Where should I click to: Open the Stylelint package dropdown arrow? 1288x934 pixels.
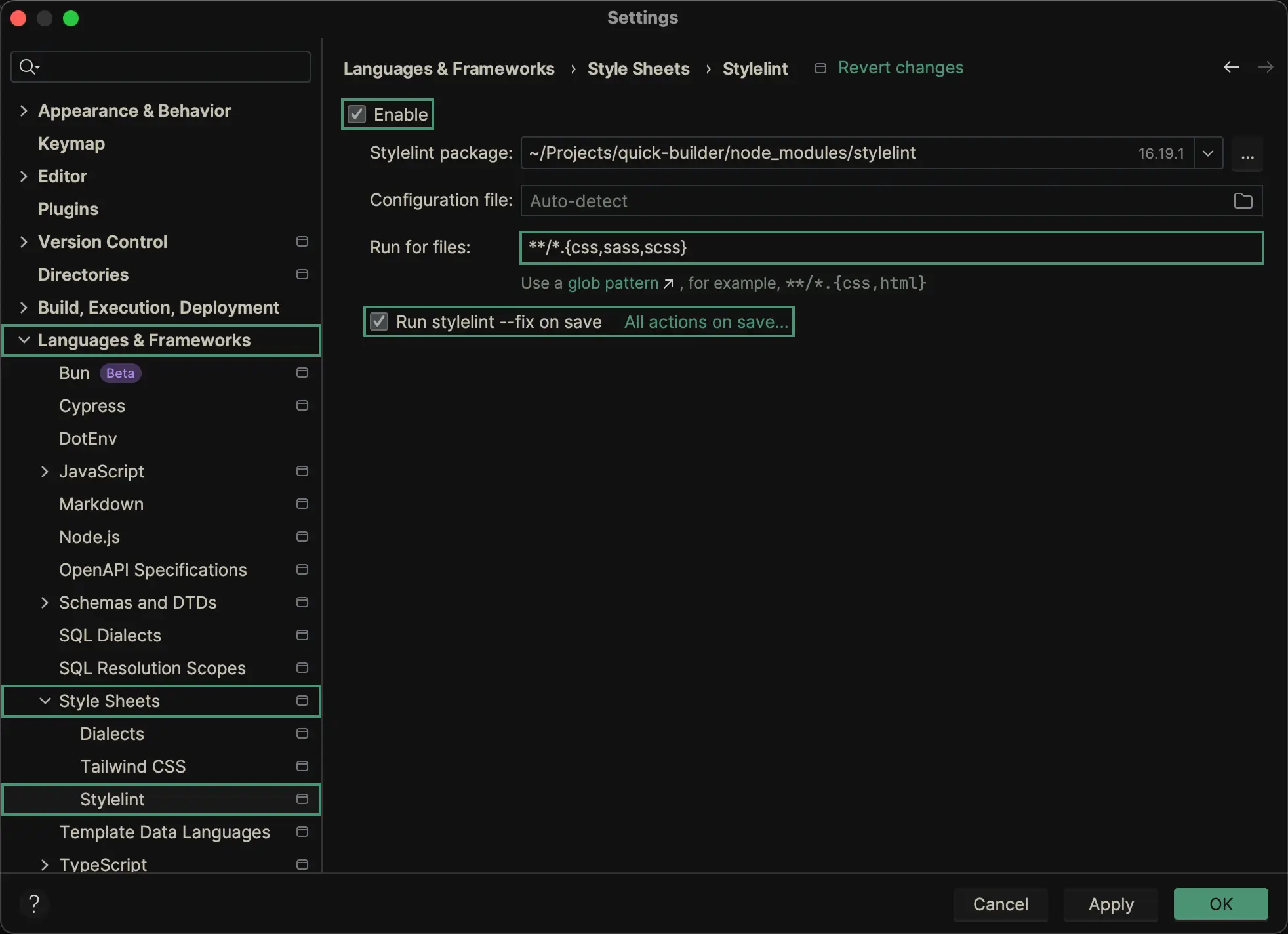coord(1208,153)
